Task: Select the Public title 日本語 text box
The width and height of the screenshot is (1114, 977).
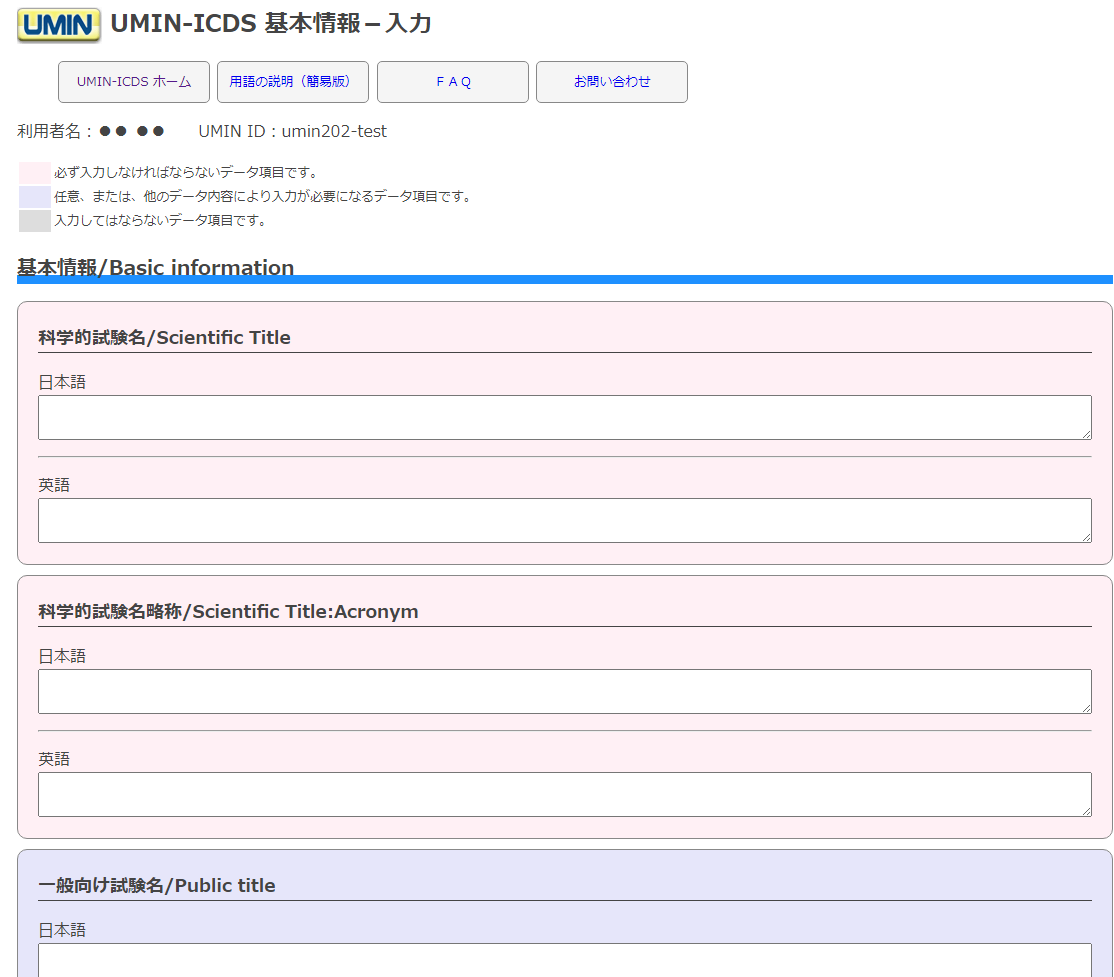Action: (564, 960)
